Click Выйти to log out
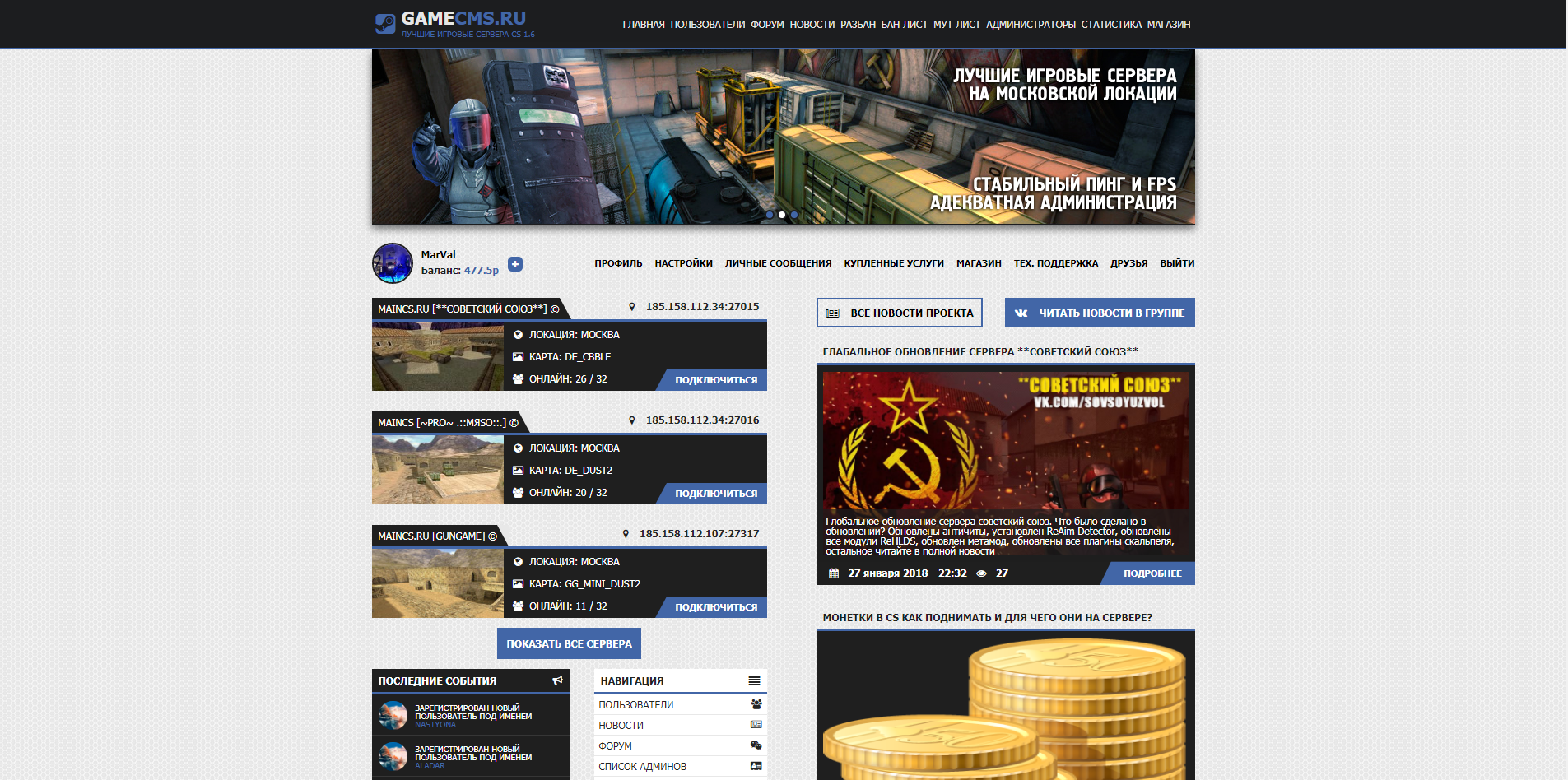 pyautogui.click(x=1177, y=263)
